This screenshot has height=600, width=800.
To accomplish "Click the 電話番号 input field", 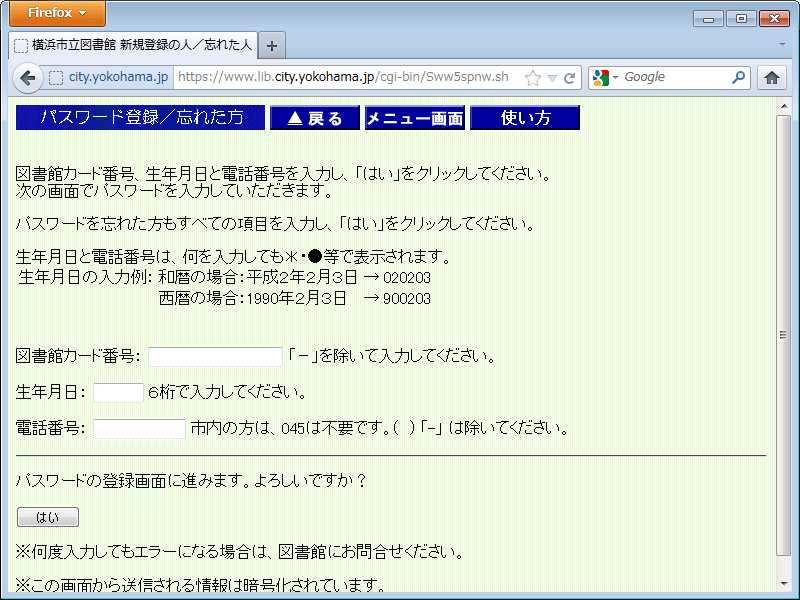I will coord(139,429).
